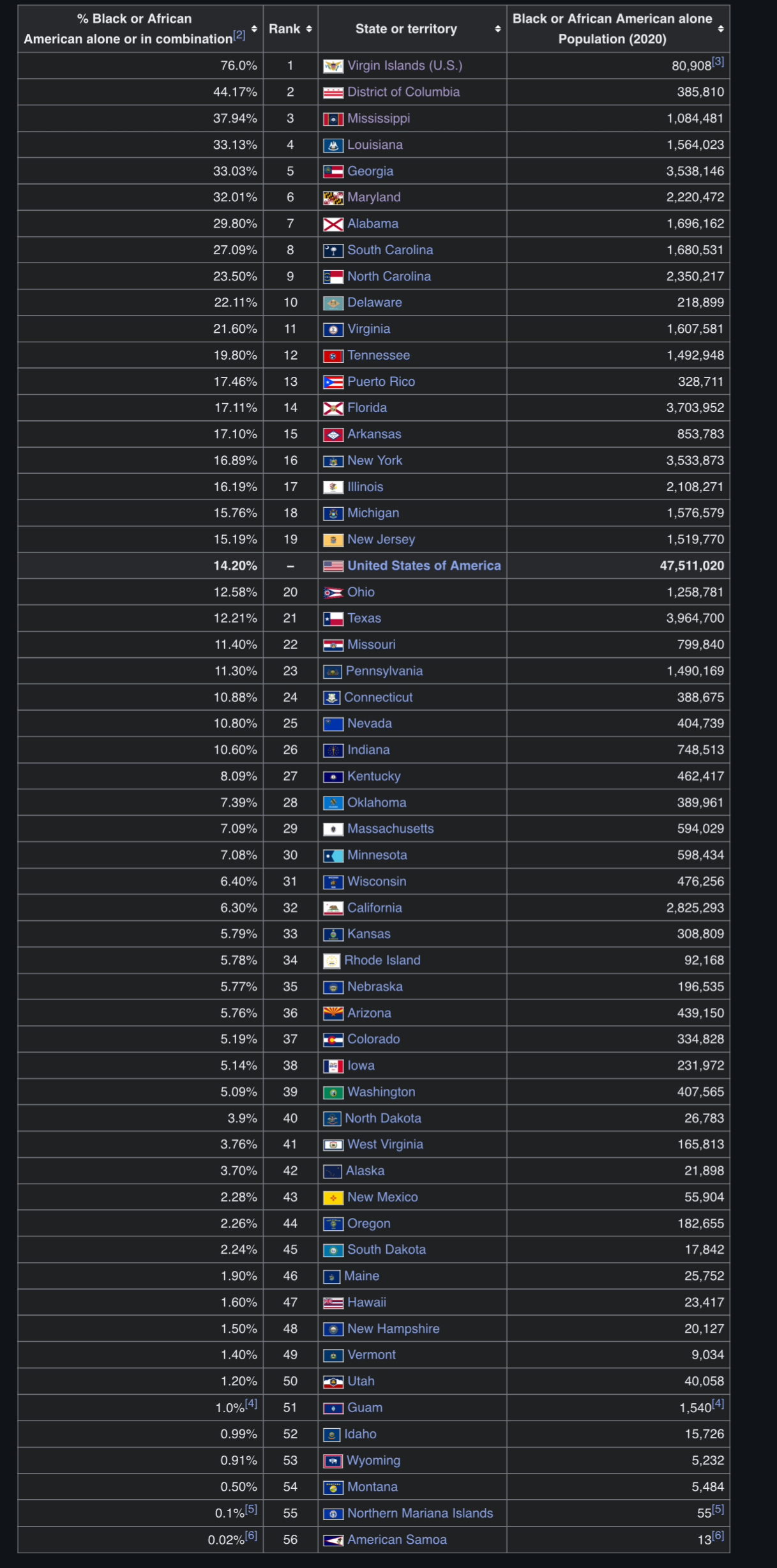The width and height of the screenshot is (777, 1568).
Task: Click the New Mexico flag icon
Action: pos(333,1197)
